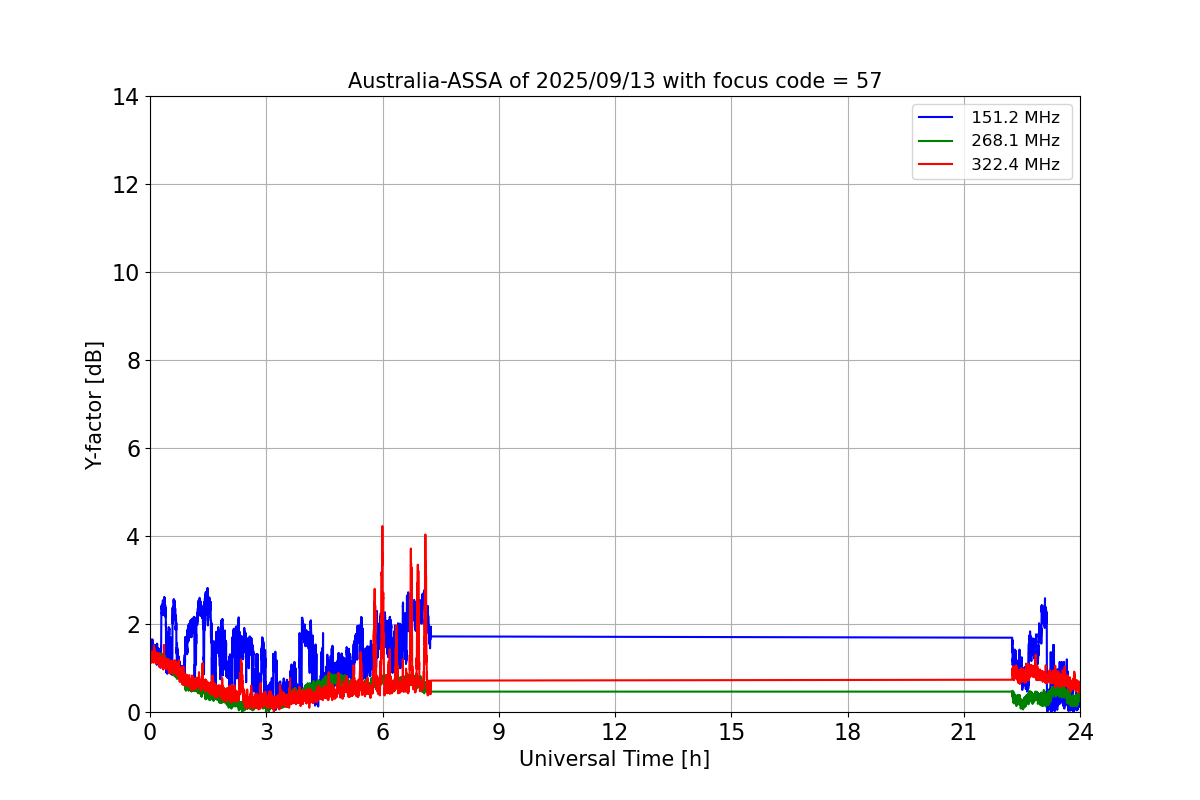Click y-axis tick label '12'

click(125, 185)
